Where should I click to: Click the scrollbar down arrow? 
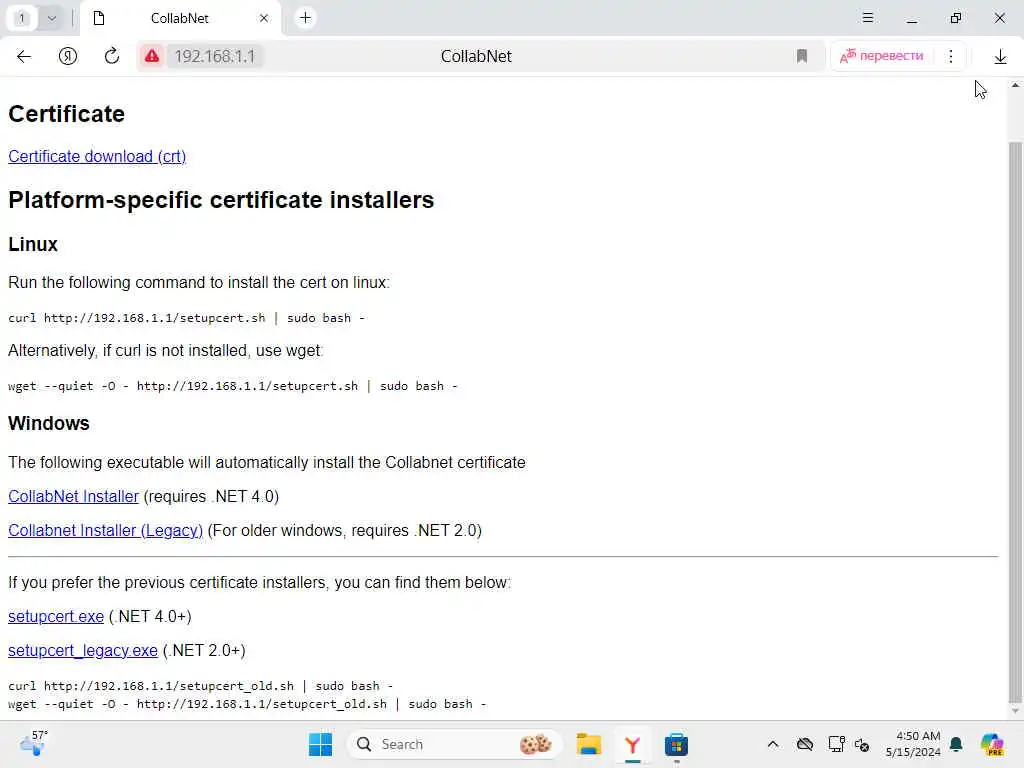pyautogui.click(x=1015, y=712)
